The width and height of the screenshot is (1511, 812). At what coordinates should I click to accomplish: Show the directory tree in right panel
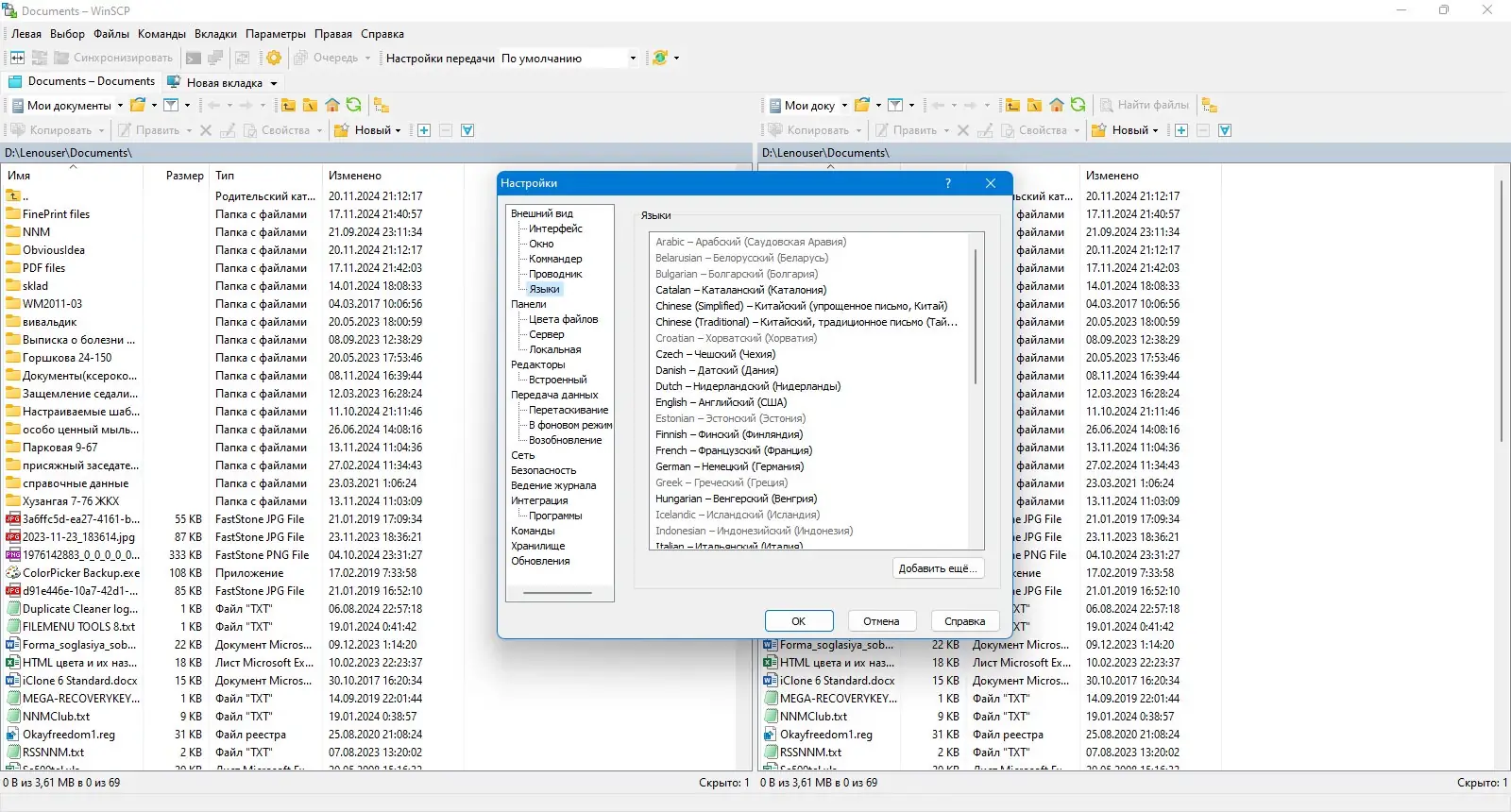[x=1210, y=105]
